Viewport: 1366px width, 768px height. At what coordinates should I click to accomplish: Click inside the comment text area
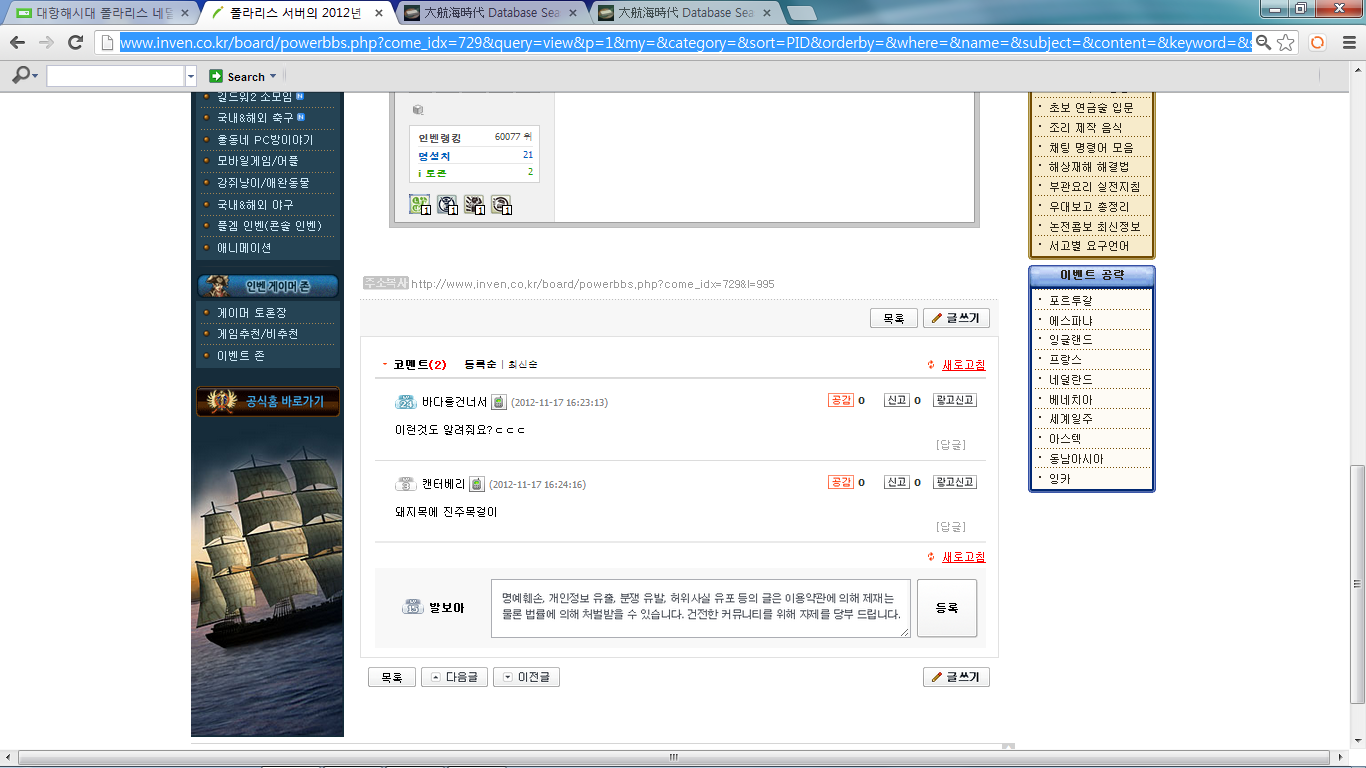tap(700, 608)
